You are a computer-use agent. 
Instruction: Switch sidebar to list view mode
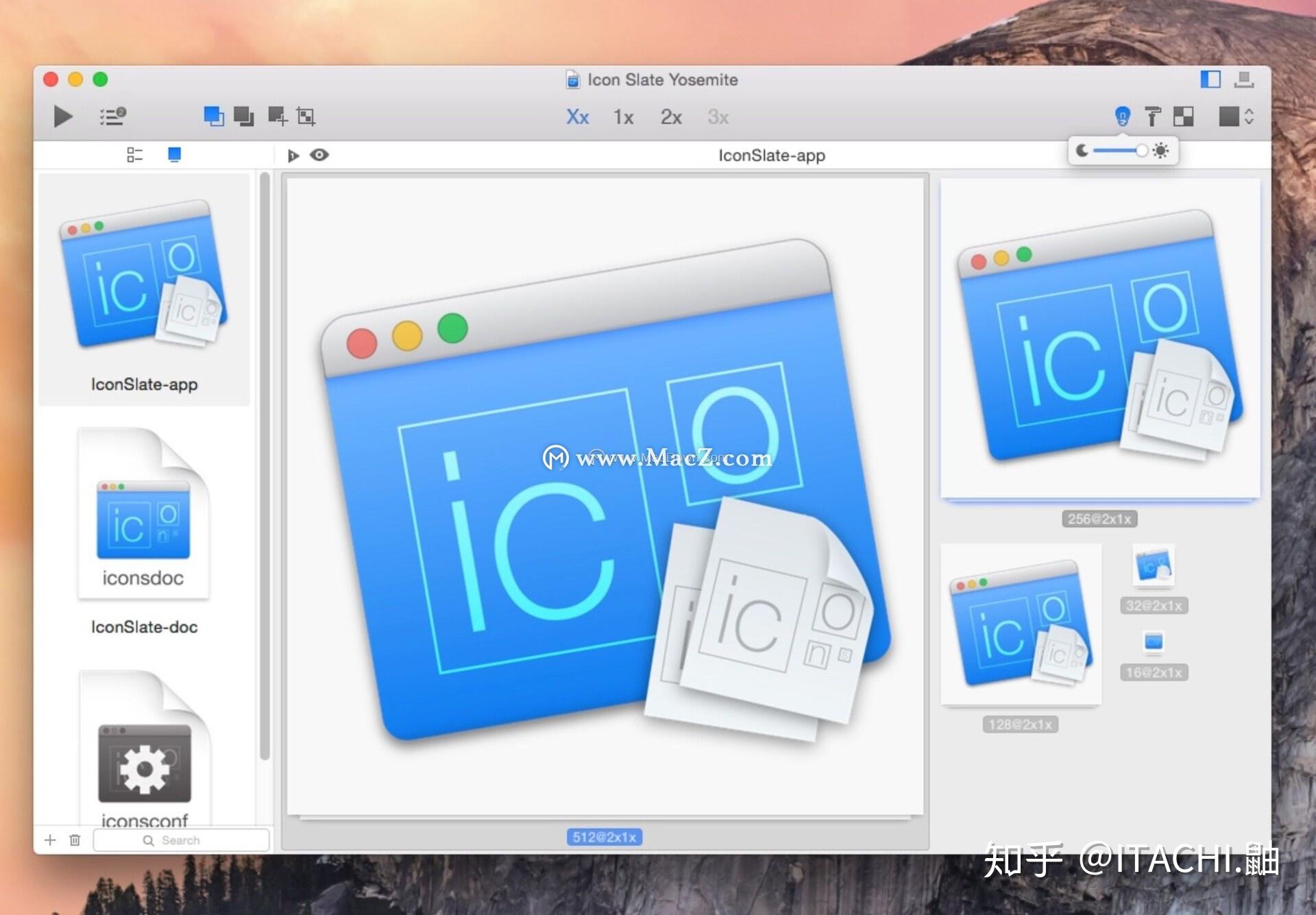[134, 155]
